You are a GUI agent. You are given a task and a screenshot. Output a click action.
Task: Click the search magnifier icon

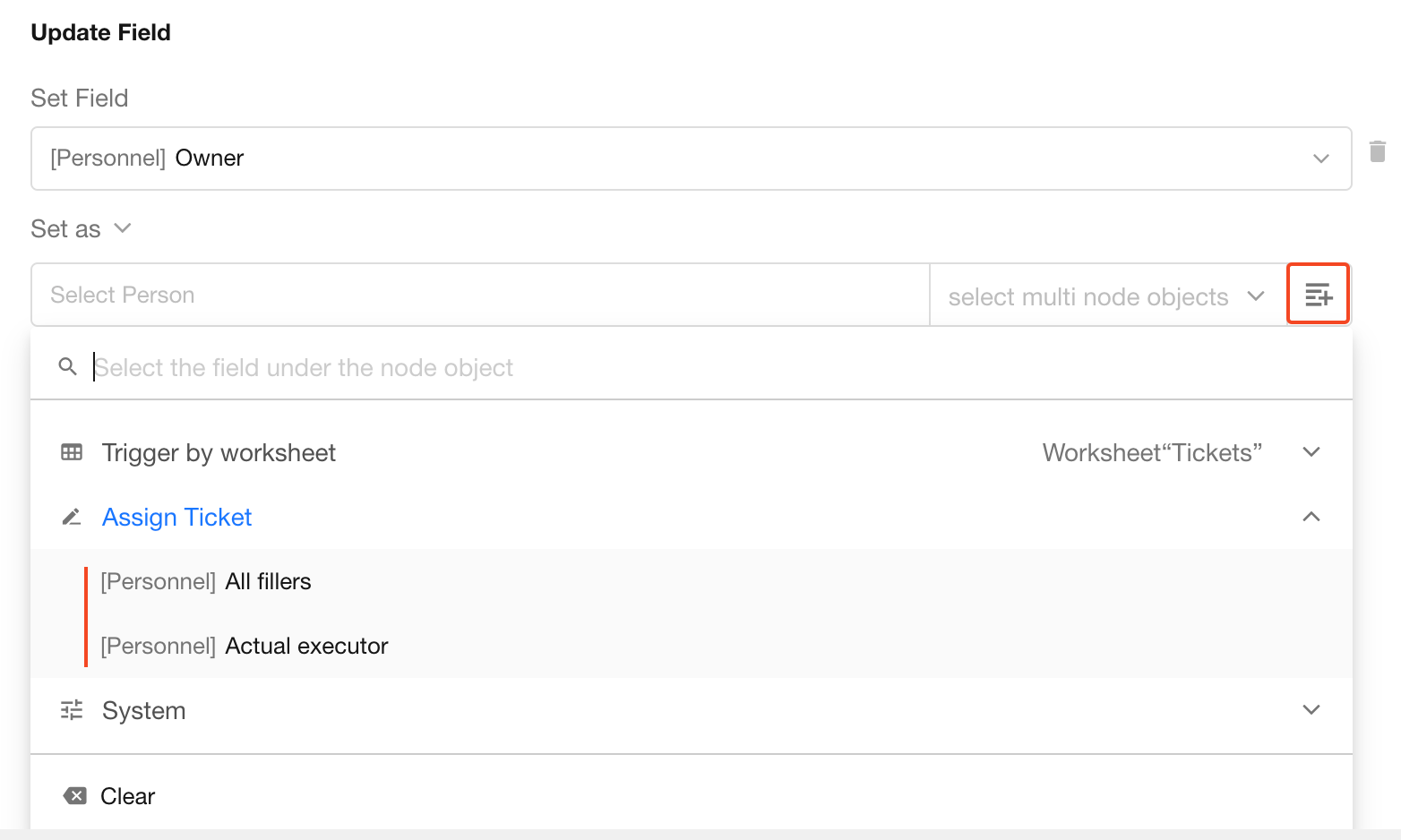click(68, 366)
